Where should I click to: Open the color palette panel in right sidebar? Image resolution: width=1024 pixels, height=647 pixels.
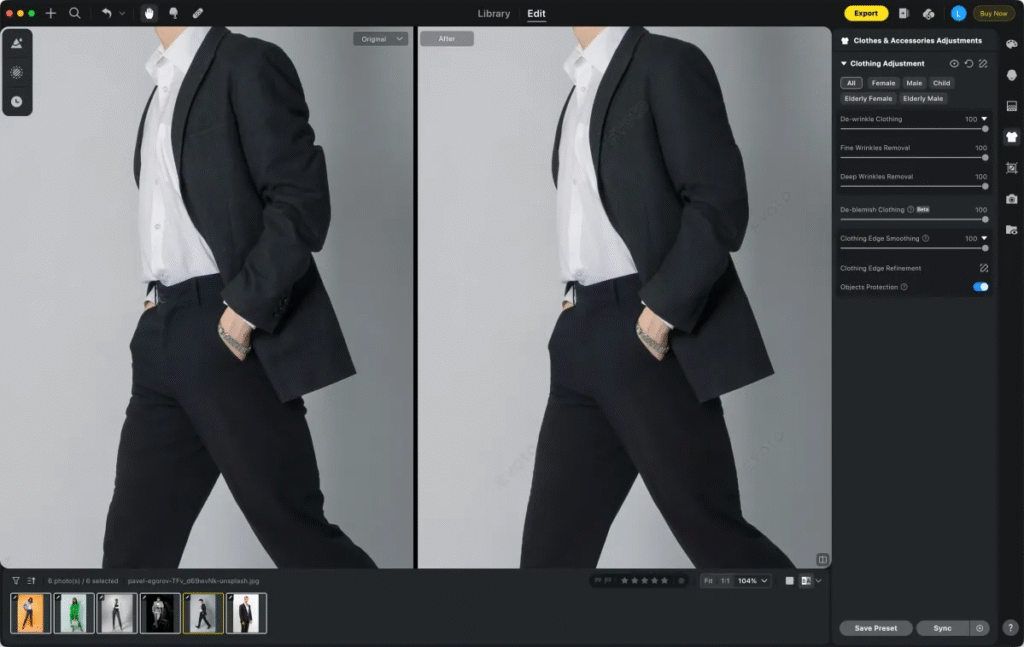(1011, 44)
